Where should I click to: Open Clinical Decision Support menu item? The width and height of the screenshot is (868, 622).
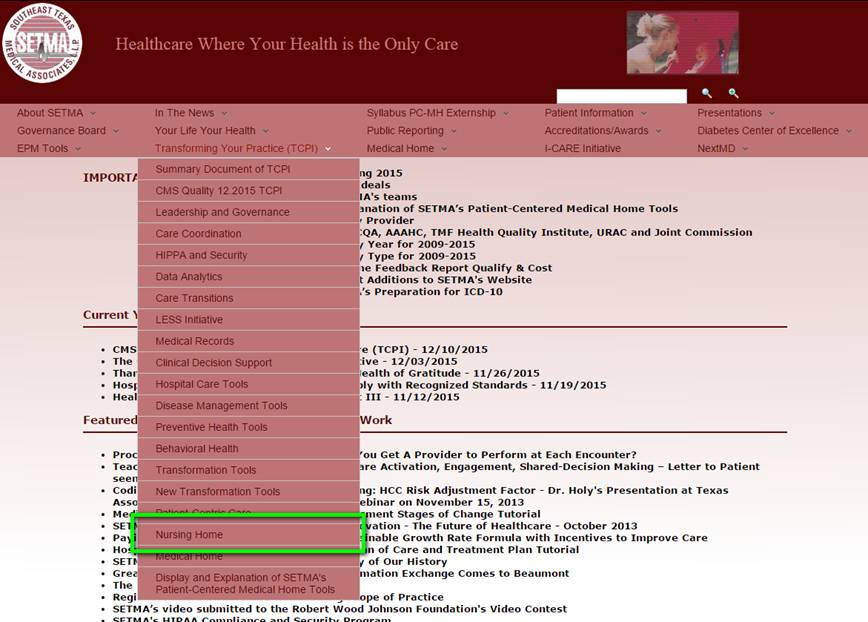tap(249, 363)
